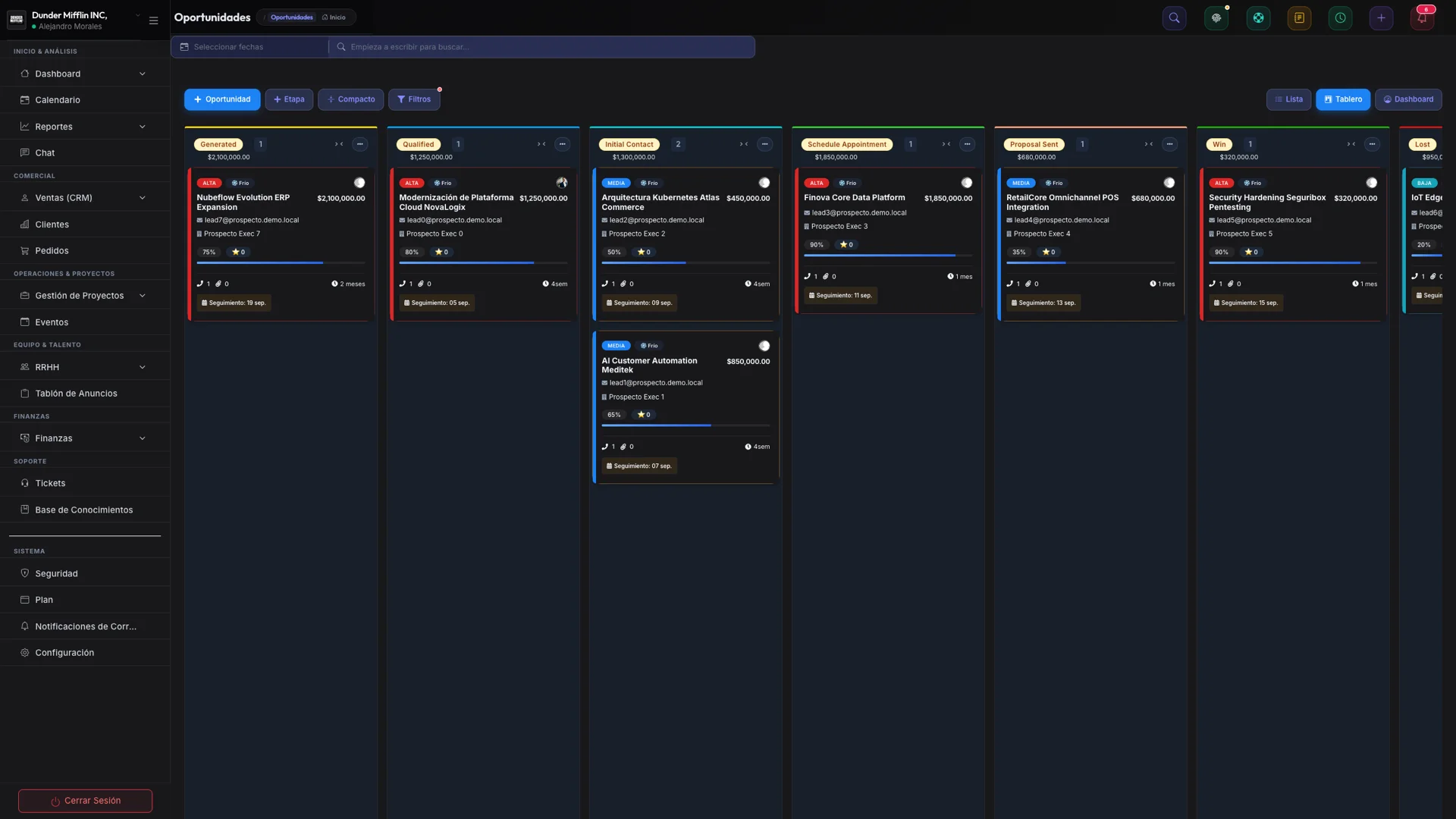The width and height of the screenshot is (1456, 819).
Task: Click the plus icon in top bar
Action: tap(1381, 18)
